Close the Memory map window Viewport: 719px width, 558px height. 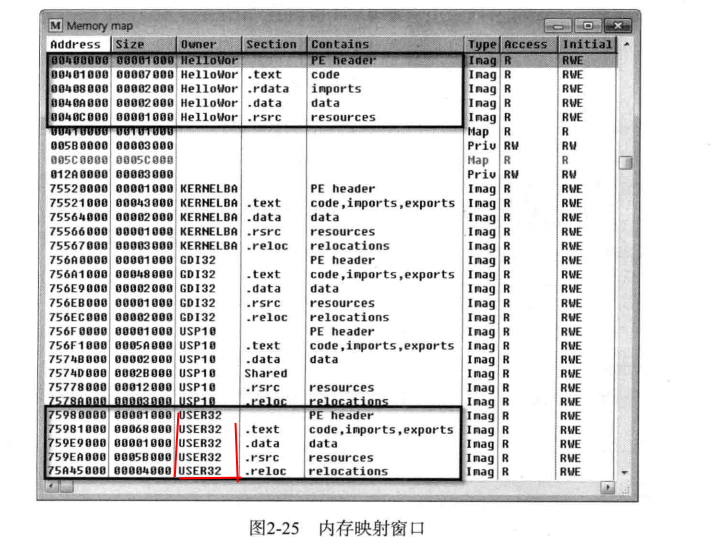(x=618, y=26)
